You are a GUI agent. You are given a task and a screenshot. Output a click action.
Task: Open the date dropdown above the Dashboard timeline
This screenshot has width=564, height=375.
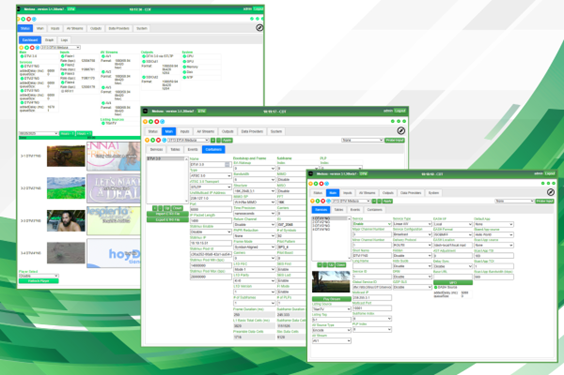(x=38, y=133)
